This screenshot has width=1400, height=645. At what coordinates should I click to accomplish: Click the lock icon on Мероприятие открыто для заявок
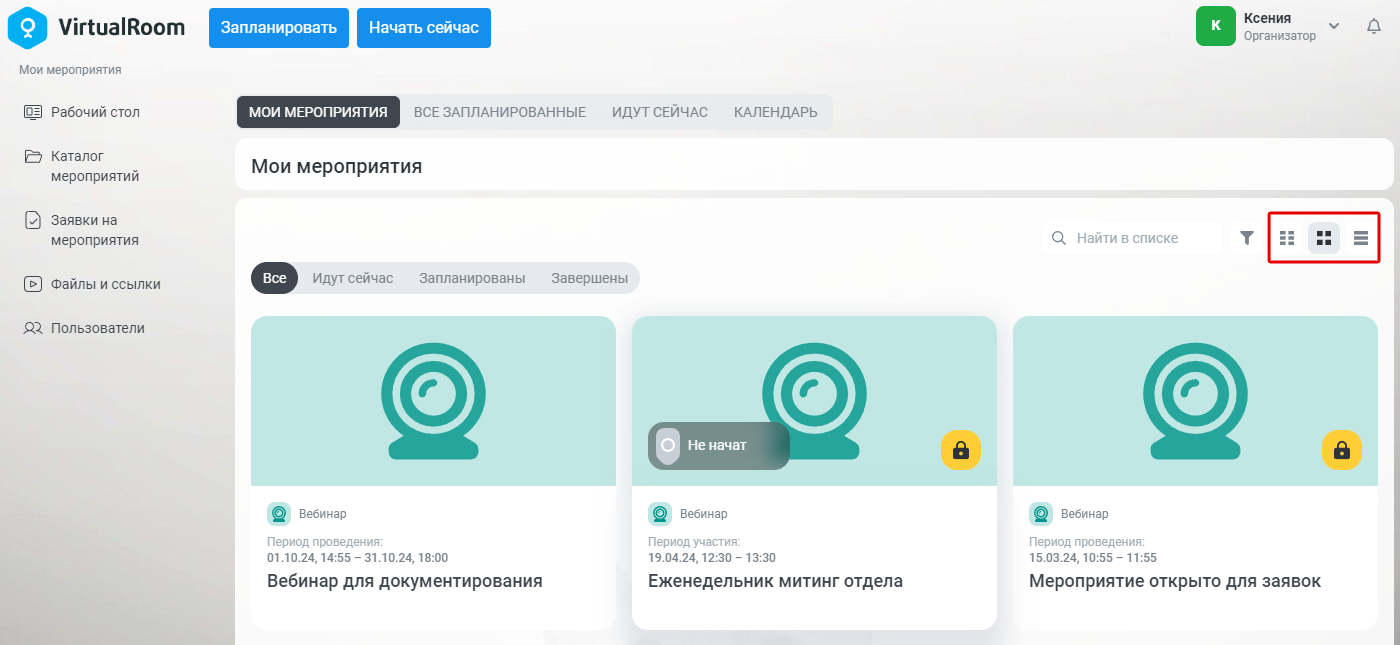coord(1342,449)
